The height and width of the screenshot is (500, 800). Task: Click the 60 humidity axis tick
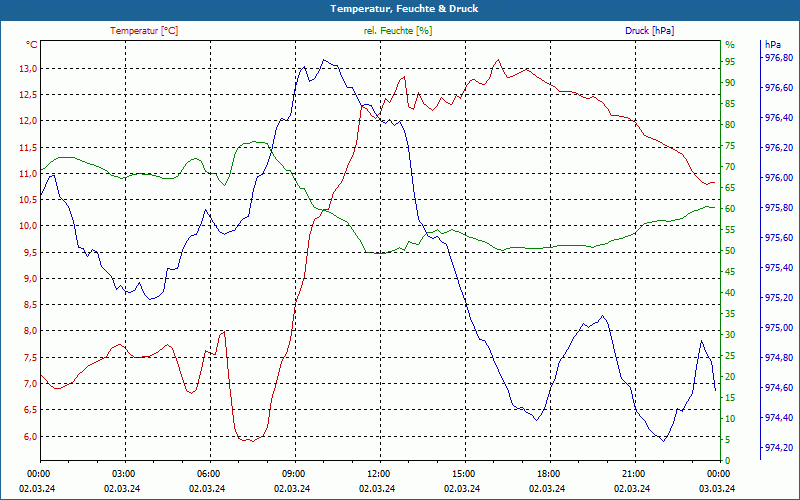coord(730,209)
